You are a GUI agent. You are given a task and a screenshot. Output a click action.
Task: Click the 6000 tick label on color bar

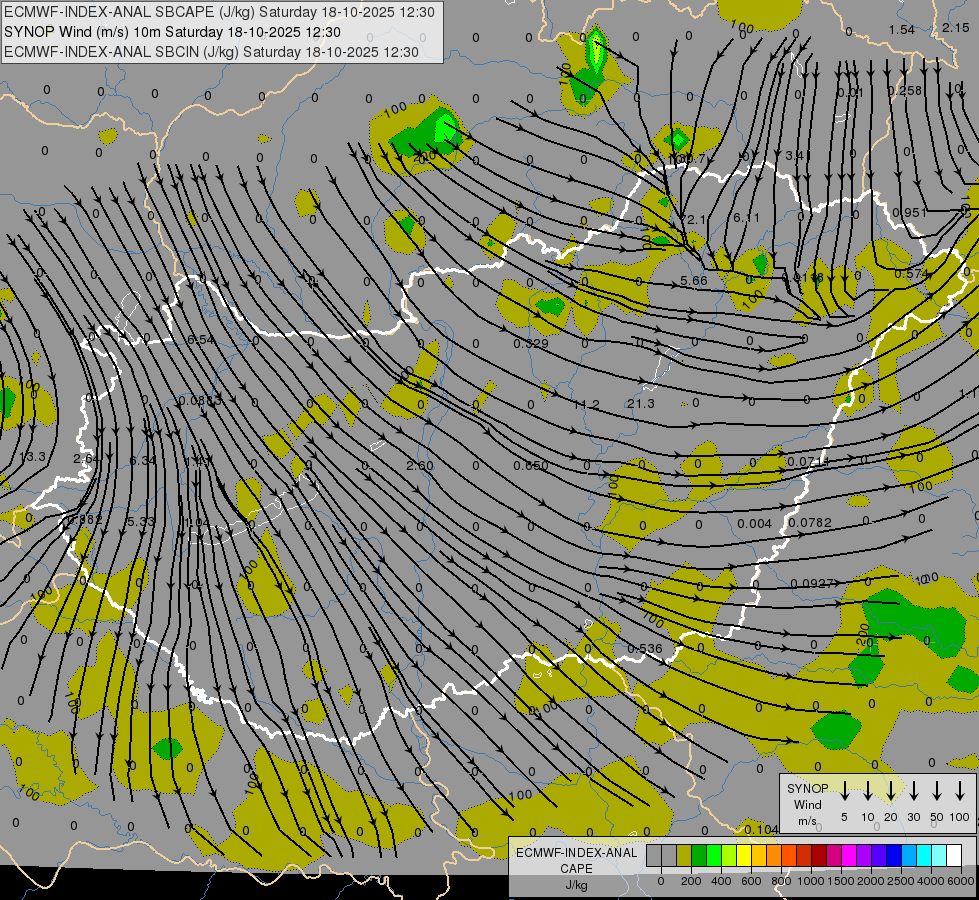(961, 881)
